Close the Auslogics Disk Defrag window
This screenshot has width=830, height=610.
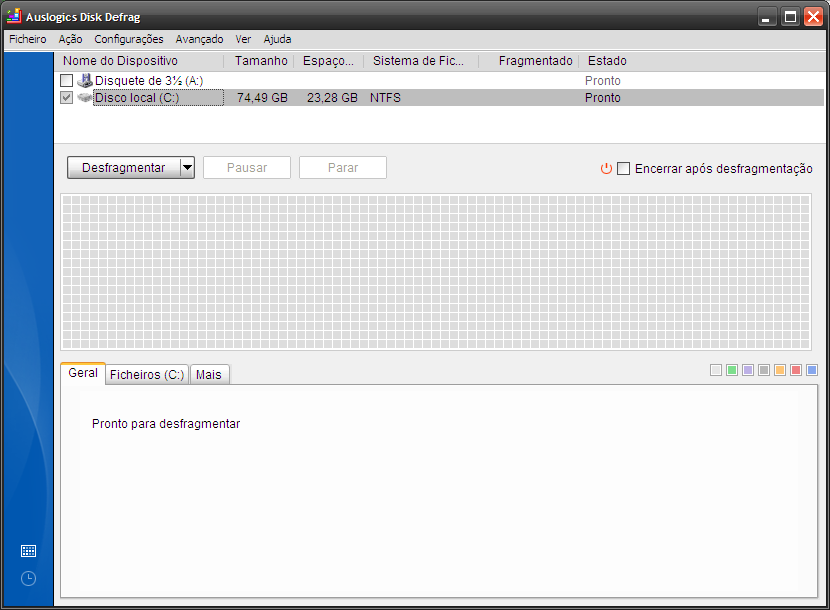814,17
